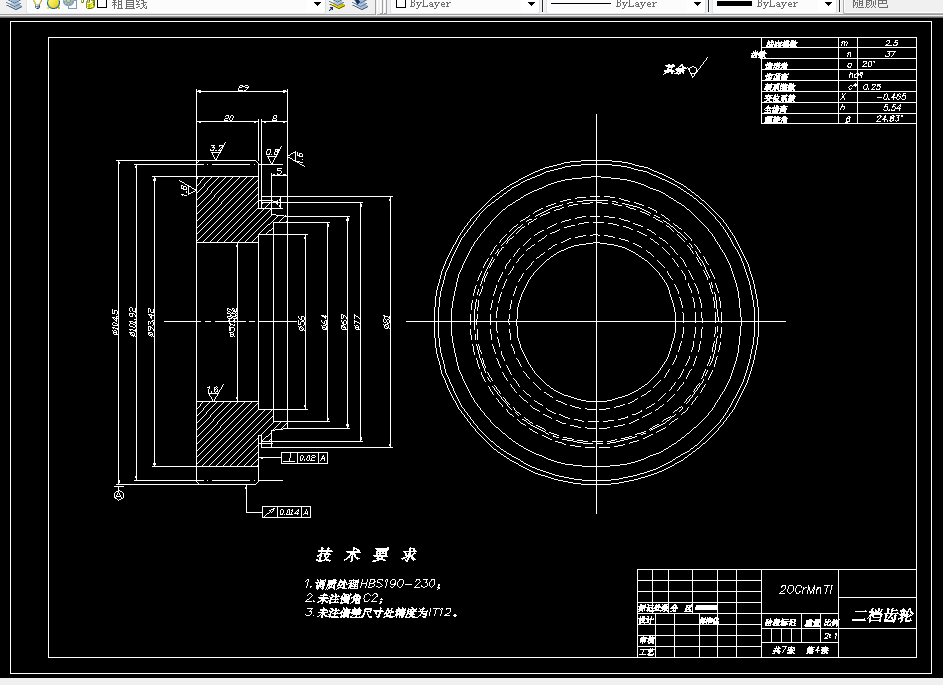
Task: Click the 设计 cell in title block
Action: tap(646, 620)
